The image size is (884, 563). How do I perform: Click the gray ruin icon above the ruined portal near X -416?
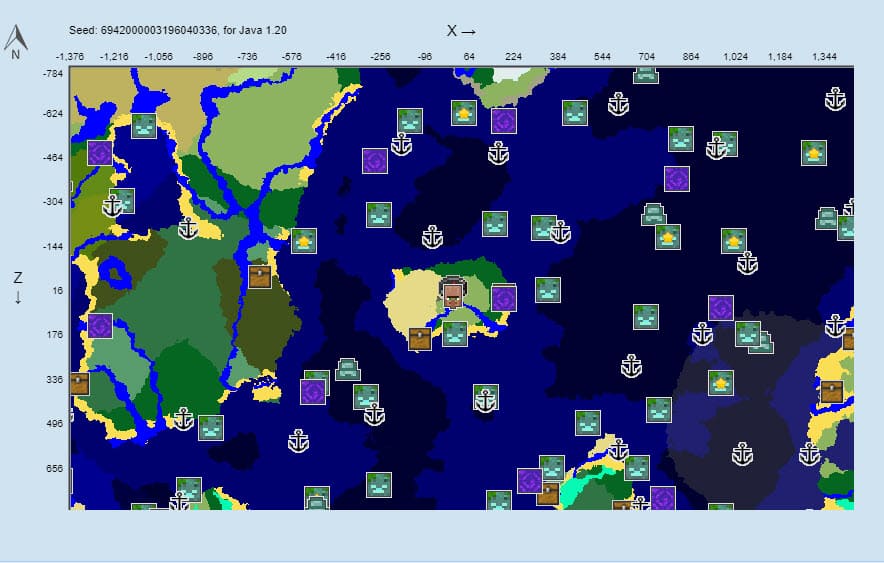point(348,370)
